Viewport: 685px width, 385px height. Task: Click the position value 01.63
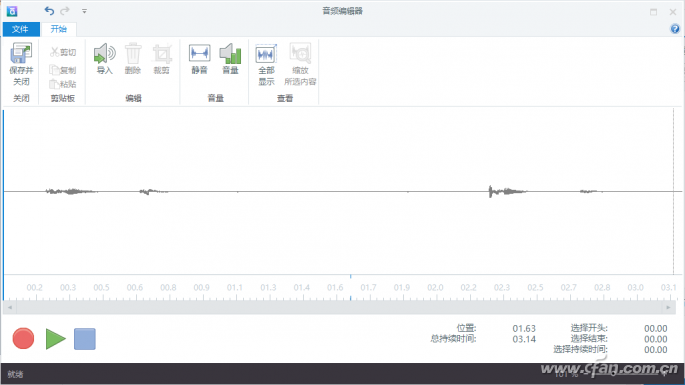[x=524, y=328]
